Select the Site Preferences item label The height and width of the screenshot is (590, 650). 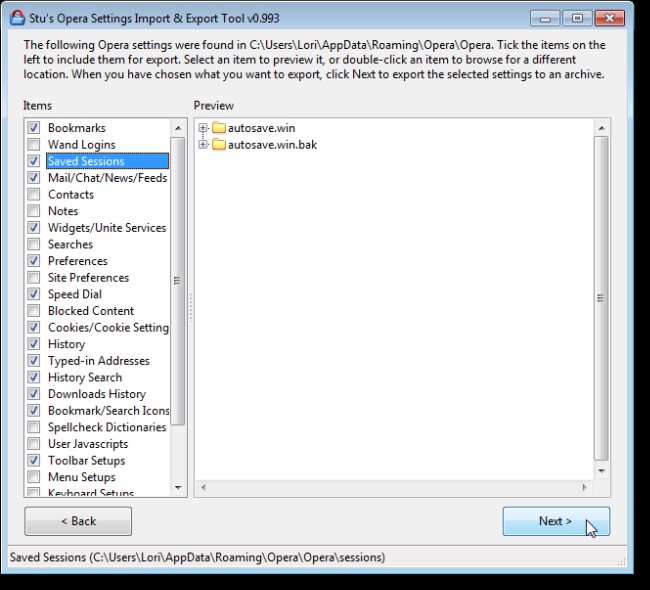click(x=88, y=277)
